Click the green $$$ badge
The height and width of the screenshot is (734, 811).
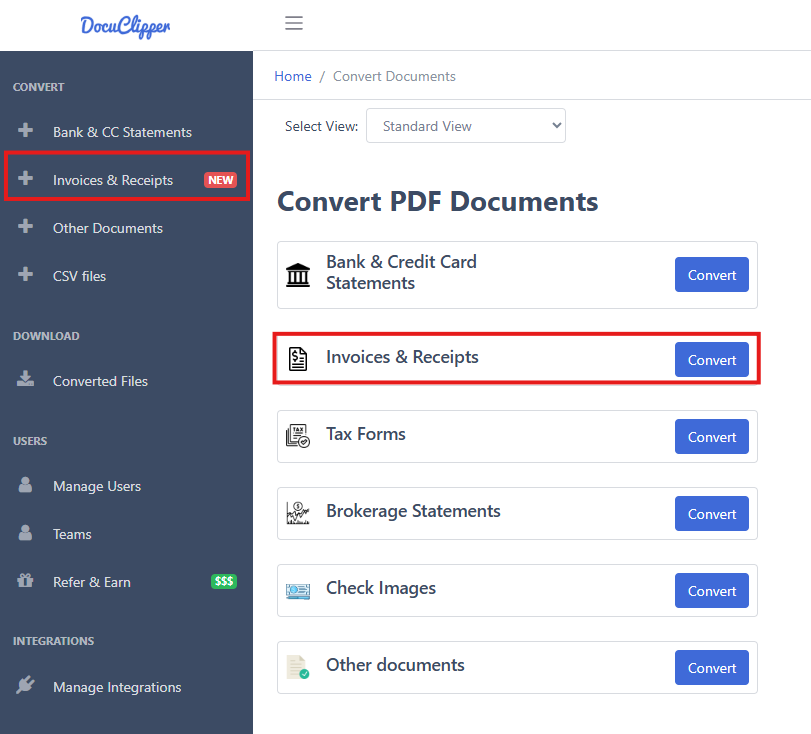coord(224,581)
